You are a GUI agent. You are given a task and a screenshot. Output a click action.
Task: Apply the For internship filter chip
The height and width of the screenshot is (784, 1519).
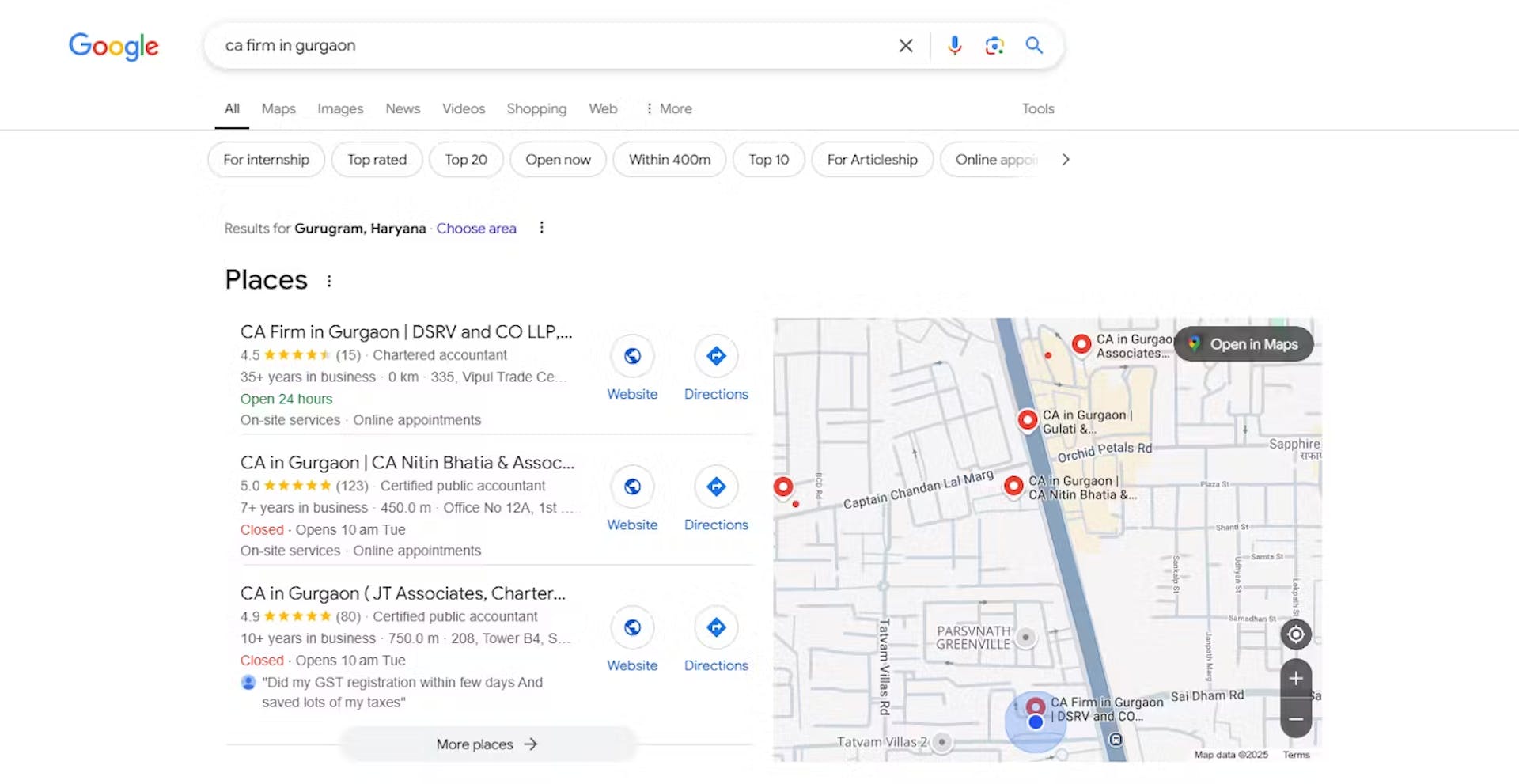tap(267, 160)
